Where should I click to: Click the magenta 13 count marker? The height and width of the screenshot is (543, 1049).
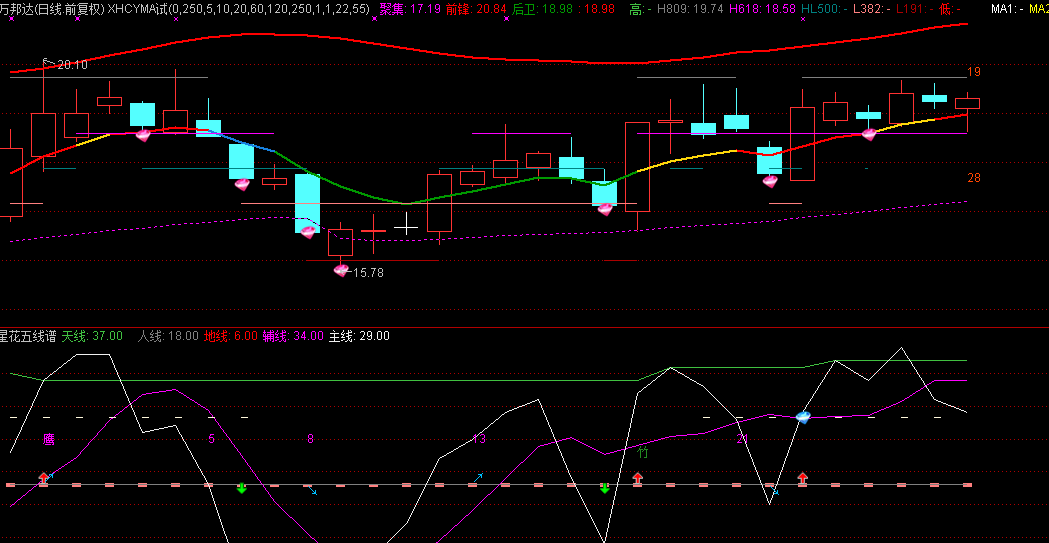pos(479,439)
